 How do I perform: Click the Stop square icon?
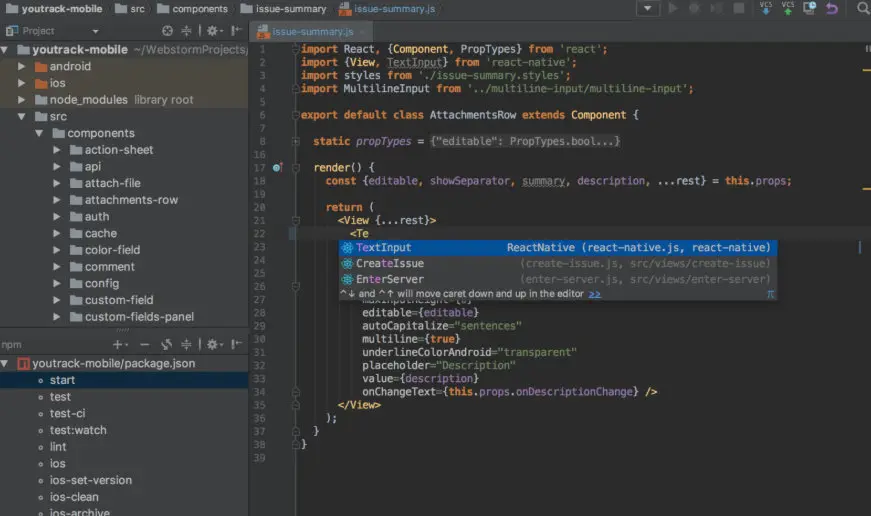[x=739, y=8]
